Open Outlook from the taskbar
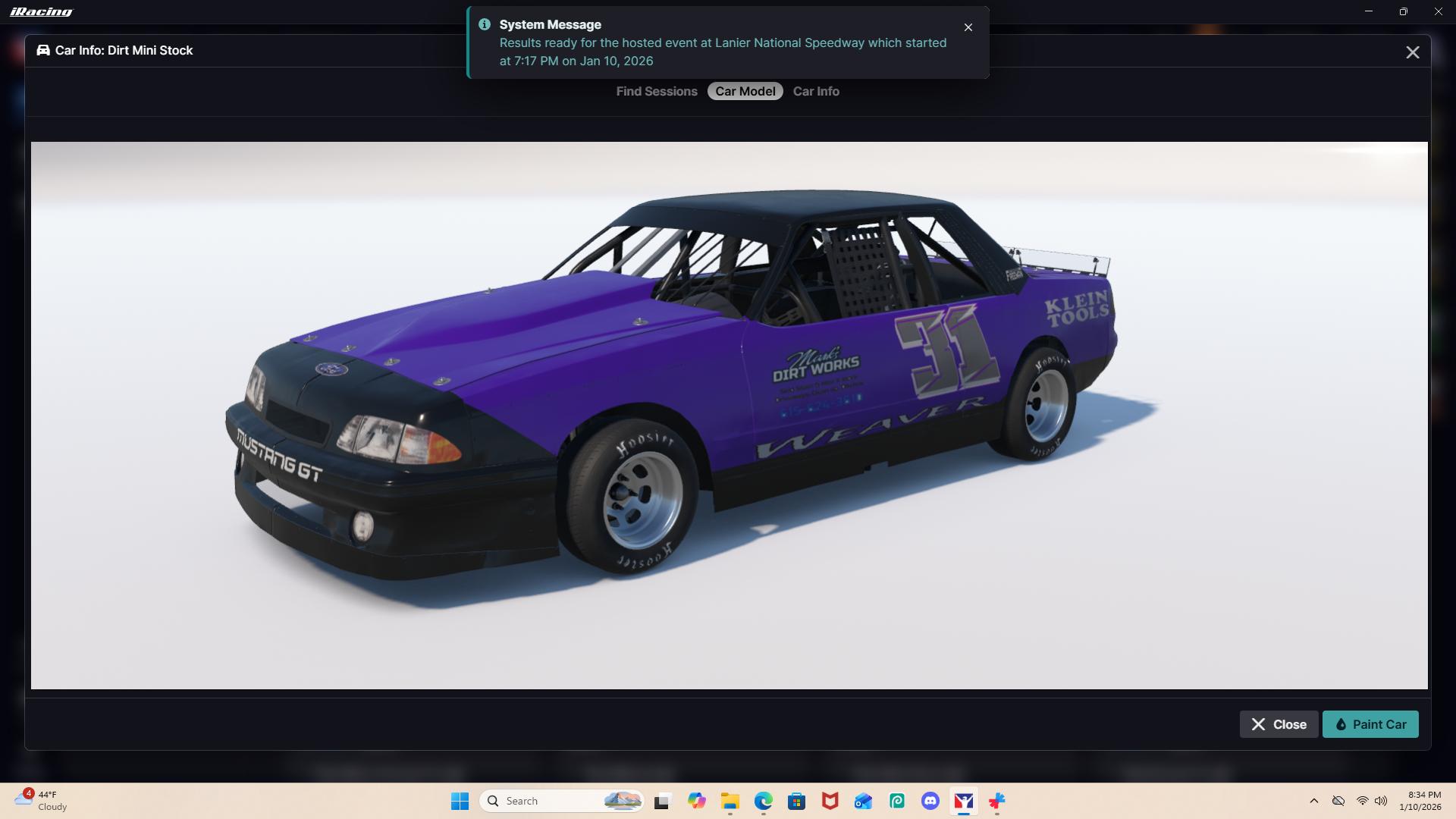 [x=864, y=801]
